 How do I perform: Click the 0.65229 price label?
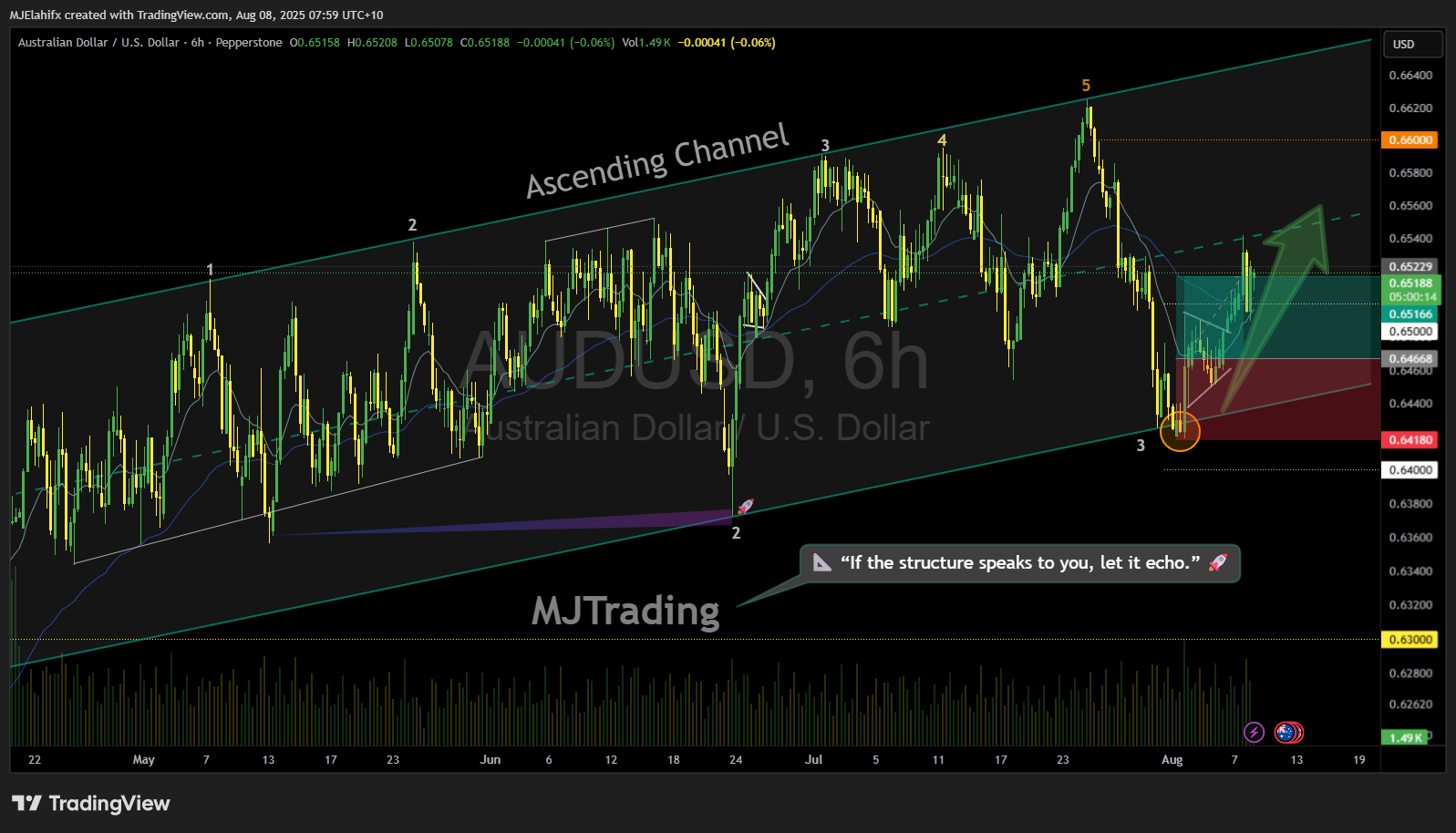coord(1410,266)
